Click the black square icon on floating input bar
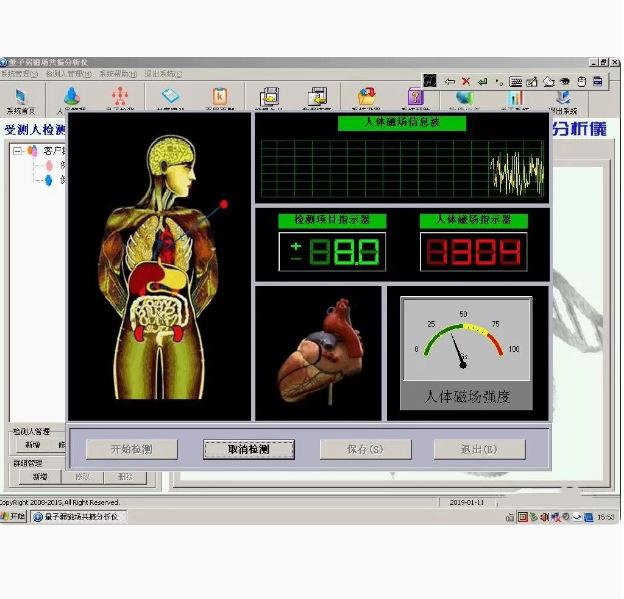624x599 pixels. point(430,81)
